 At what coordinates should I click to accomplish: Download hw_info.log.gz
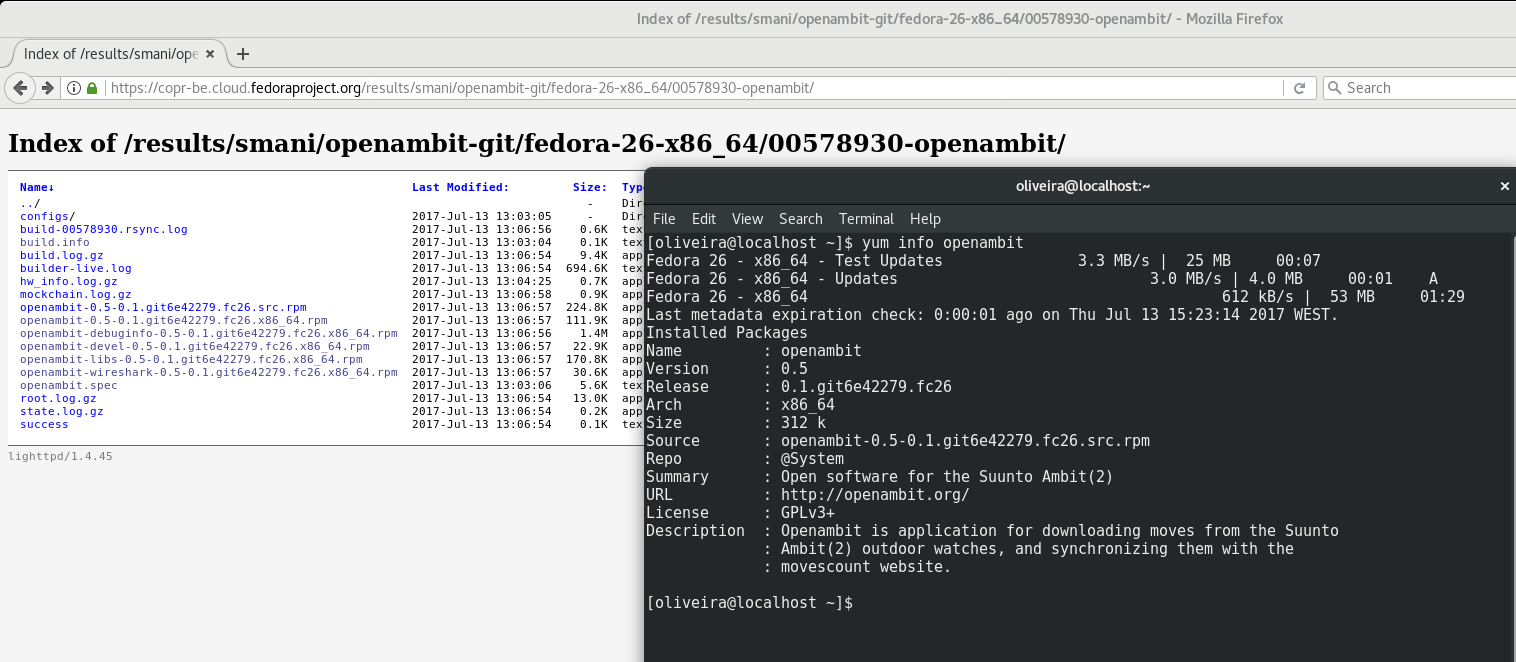69,281
